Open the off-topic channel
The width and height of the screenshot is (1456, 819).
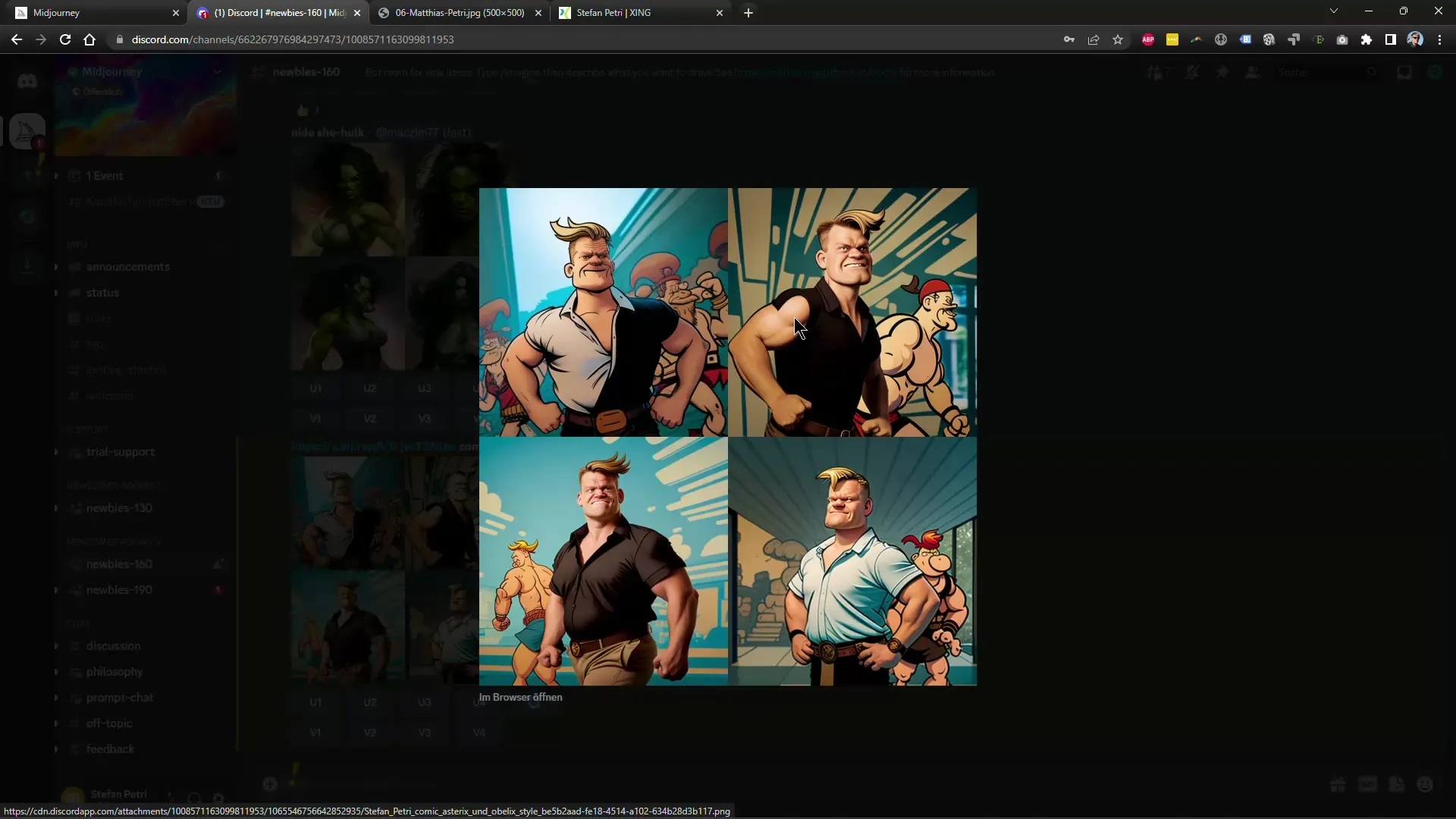tap(144, 723)
